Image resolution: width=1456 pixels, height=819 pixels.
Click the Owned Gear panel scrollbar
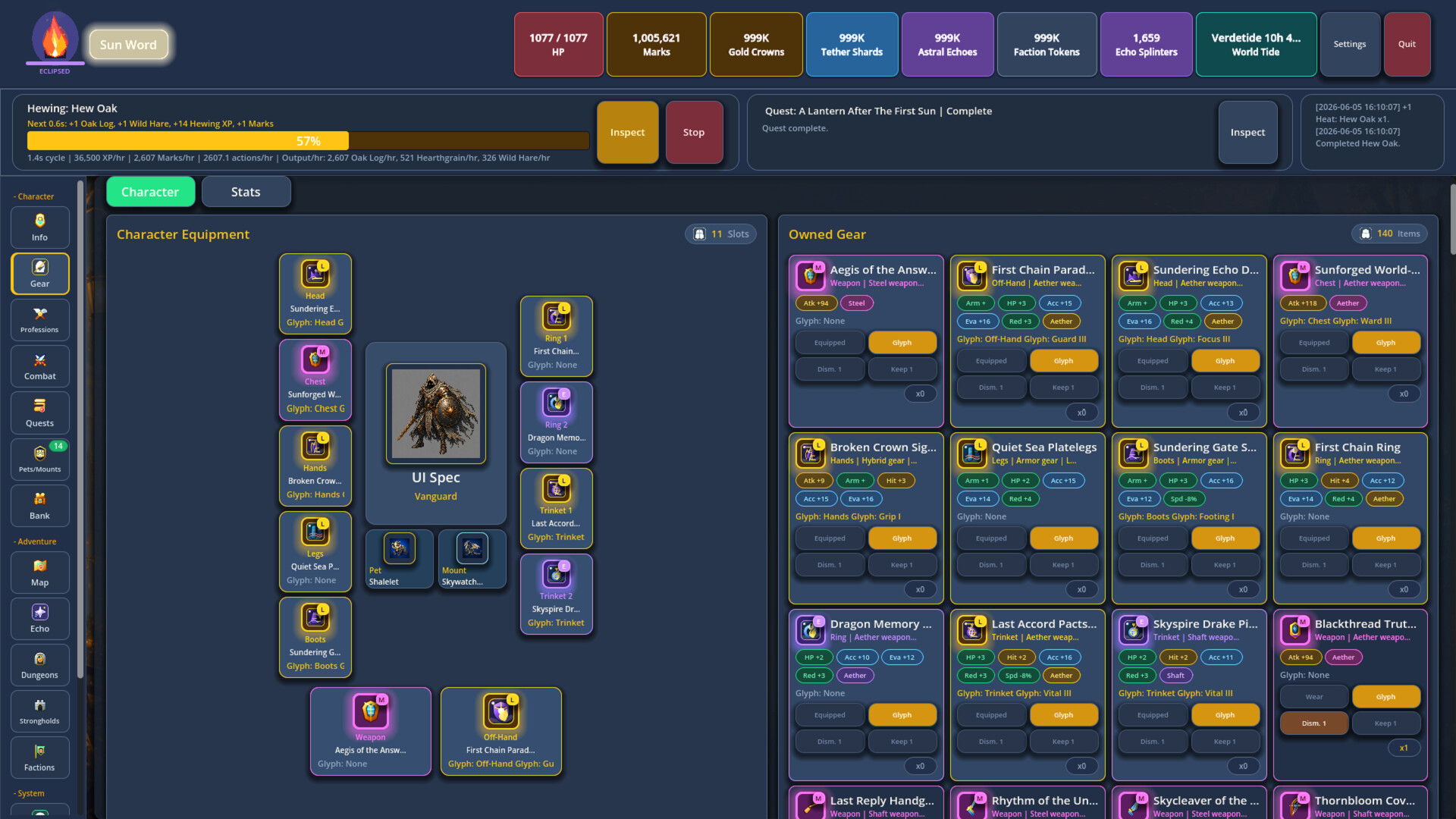(x=1452, y=220)
